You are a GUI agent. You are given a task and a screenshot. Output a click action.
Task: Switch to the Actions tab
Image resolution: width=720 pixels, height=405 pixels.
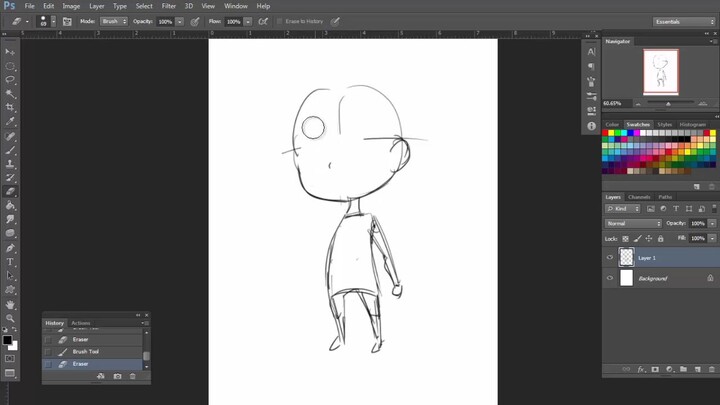coord(81,323)
